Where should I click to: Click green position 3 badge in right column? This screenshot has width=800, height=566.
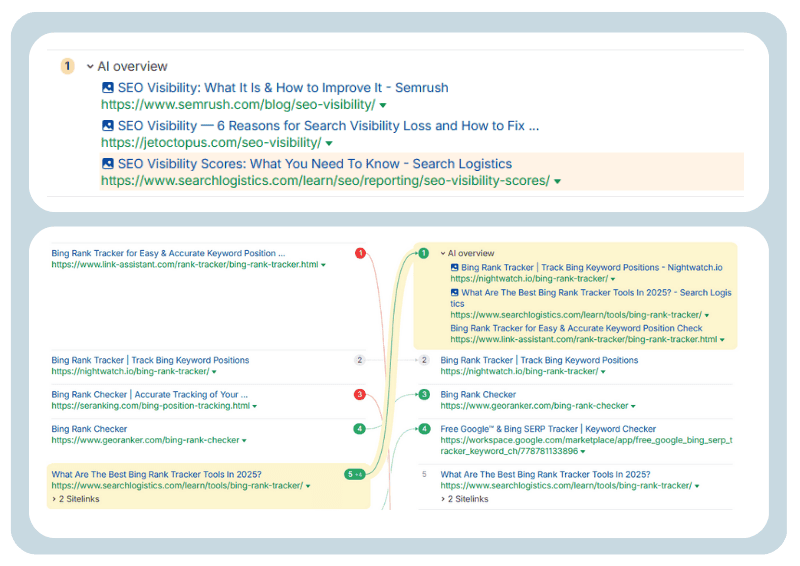click(x=424, y=394)
